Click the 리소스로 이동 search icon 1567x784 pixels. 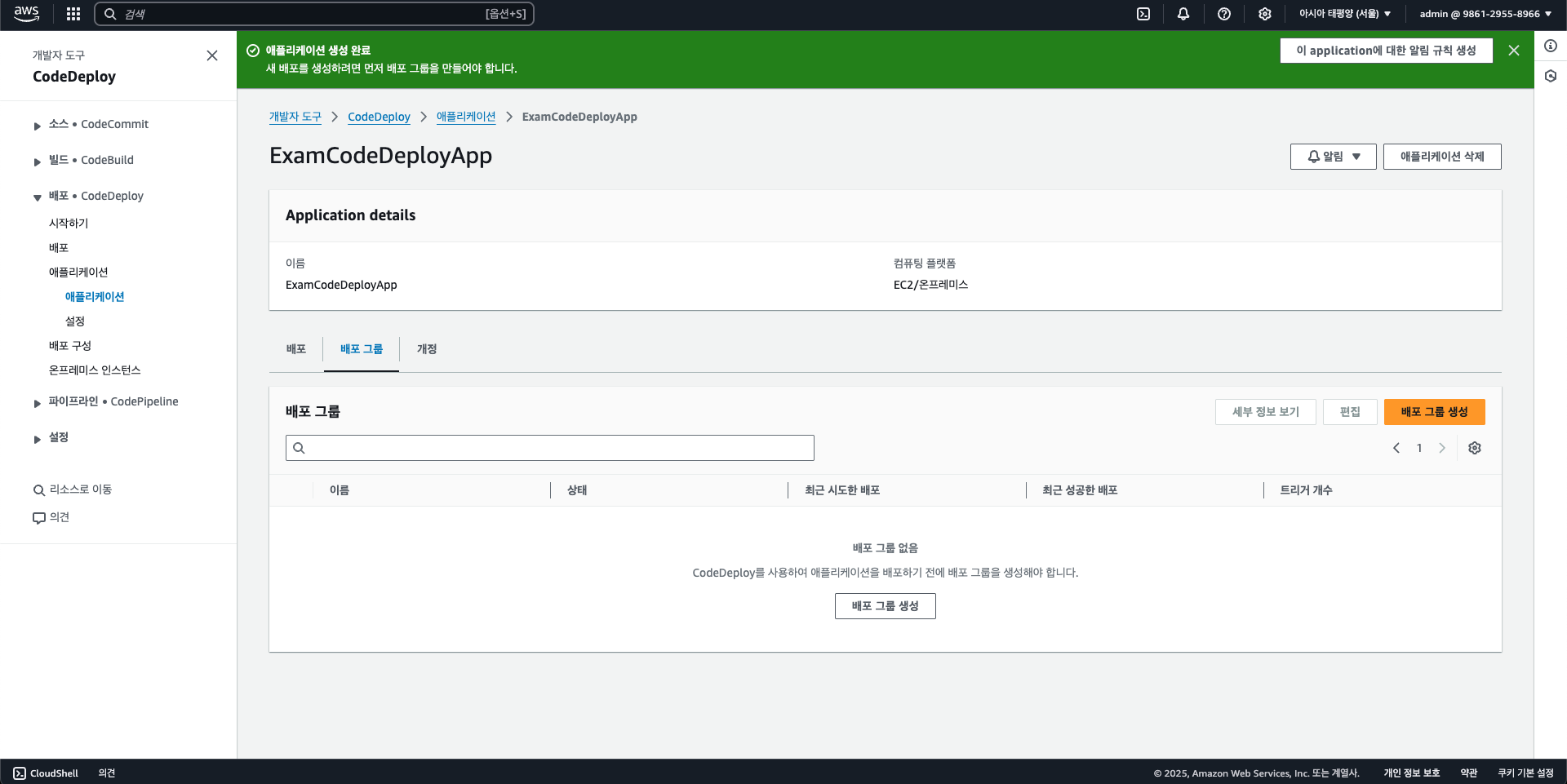point(38,490)
